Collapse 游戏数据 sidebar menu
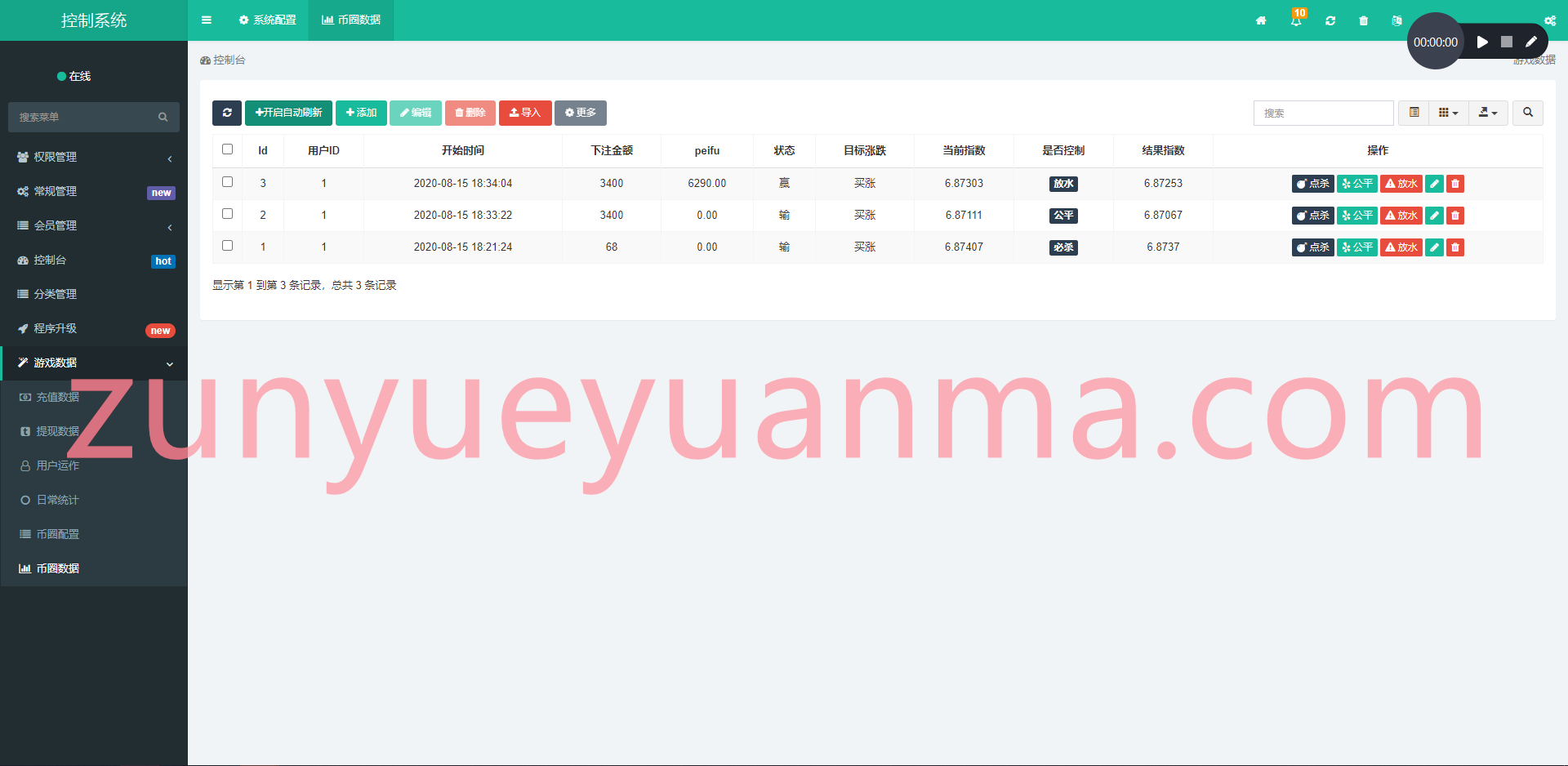Viewport: 1568px width, 766px height. [x=94, y=363]
